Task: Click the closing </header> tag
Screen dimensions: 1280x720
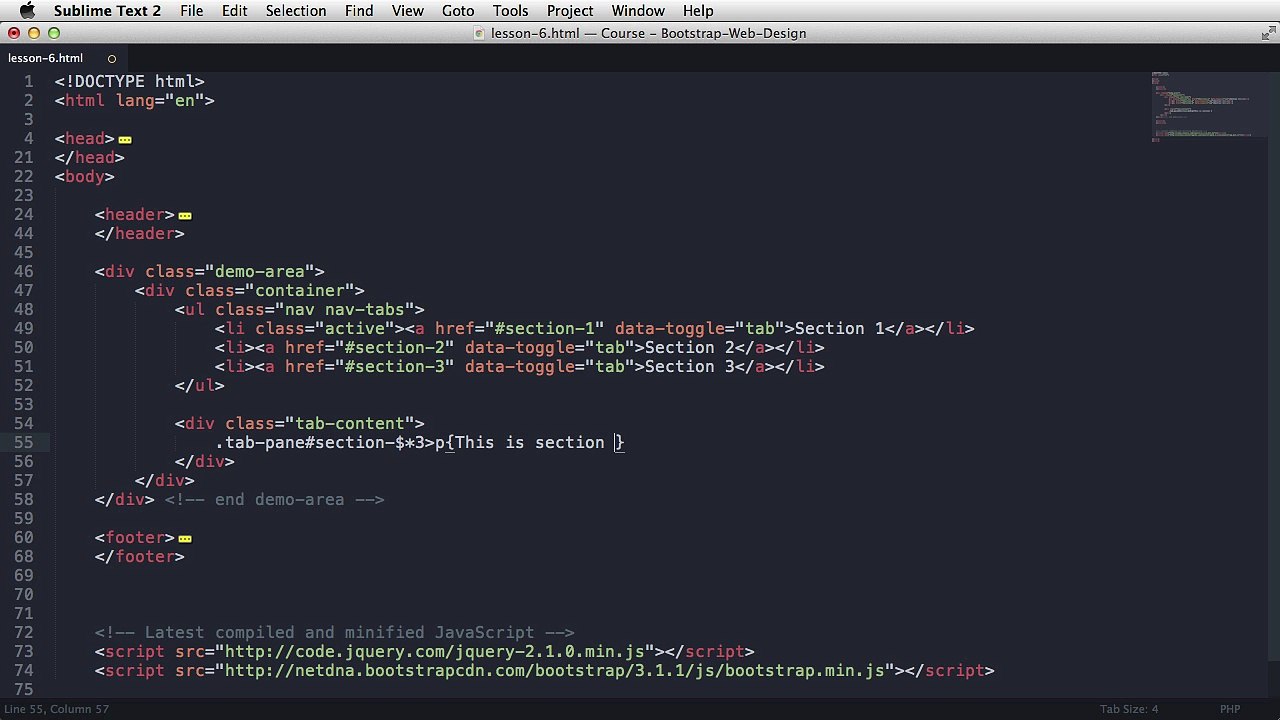Action: [140, 234]
